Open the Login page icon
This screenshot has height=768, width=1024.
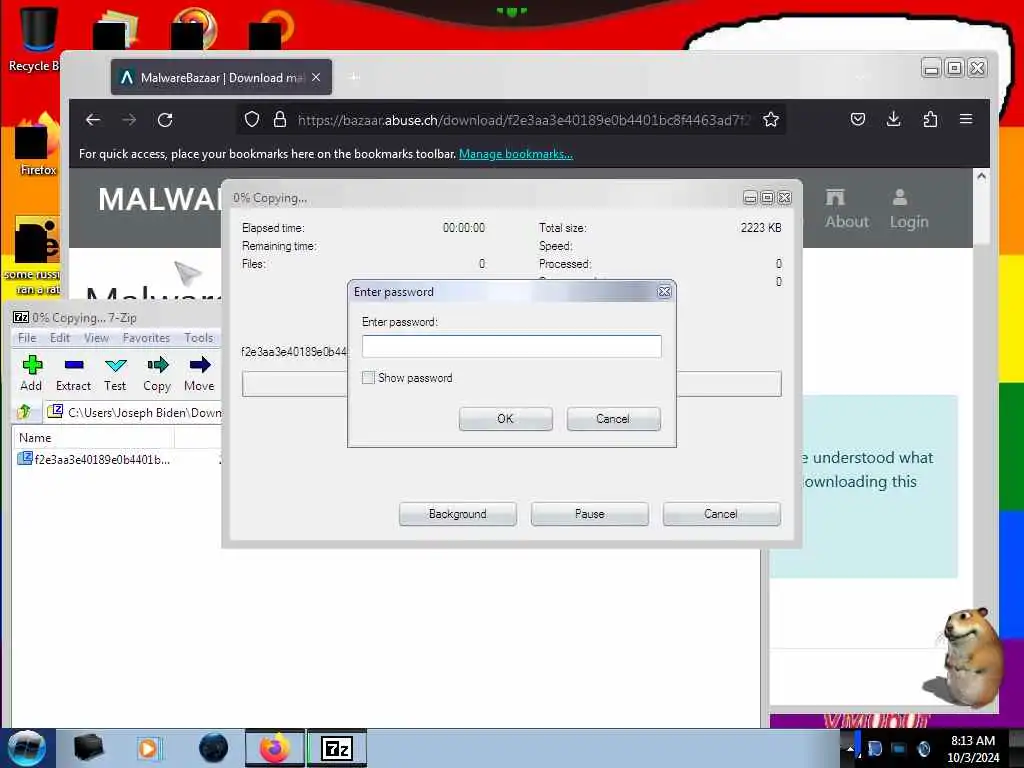click(x=908, y=209)
